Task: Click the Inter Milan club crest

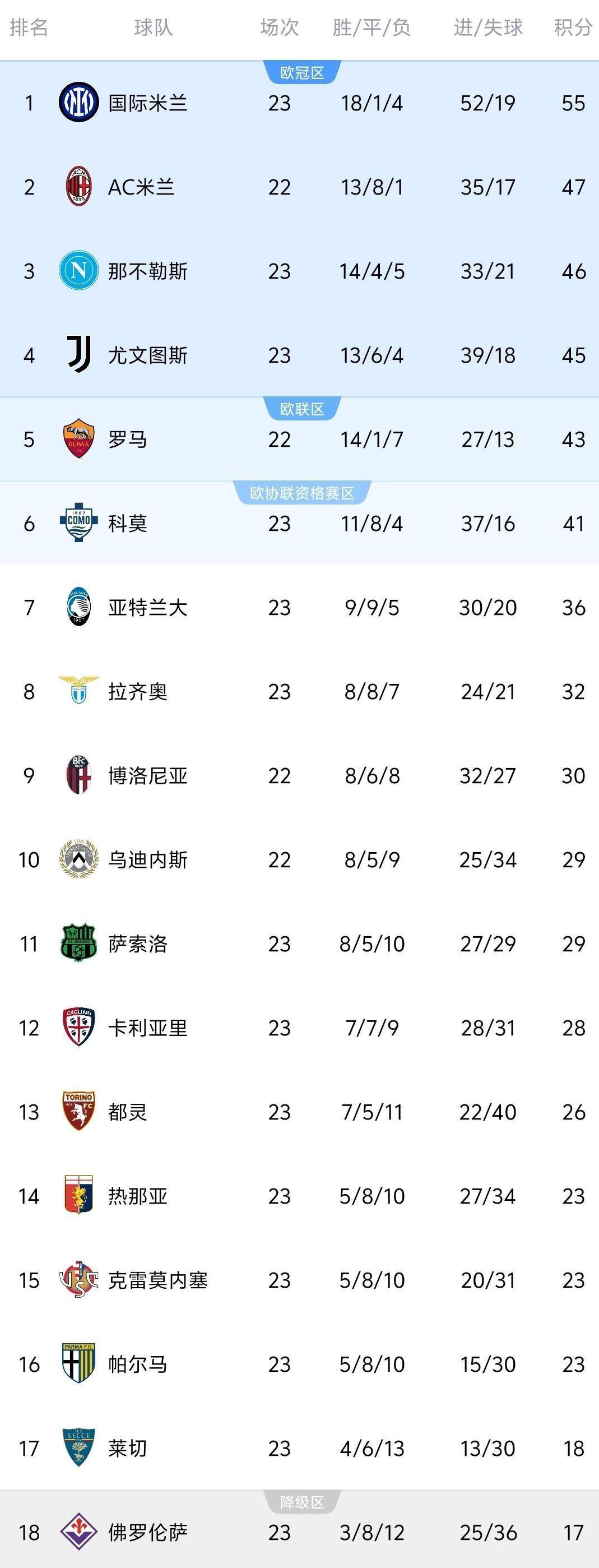Action: (78, 102)
